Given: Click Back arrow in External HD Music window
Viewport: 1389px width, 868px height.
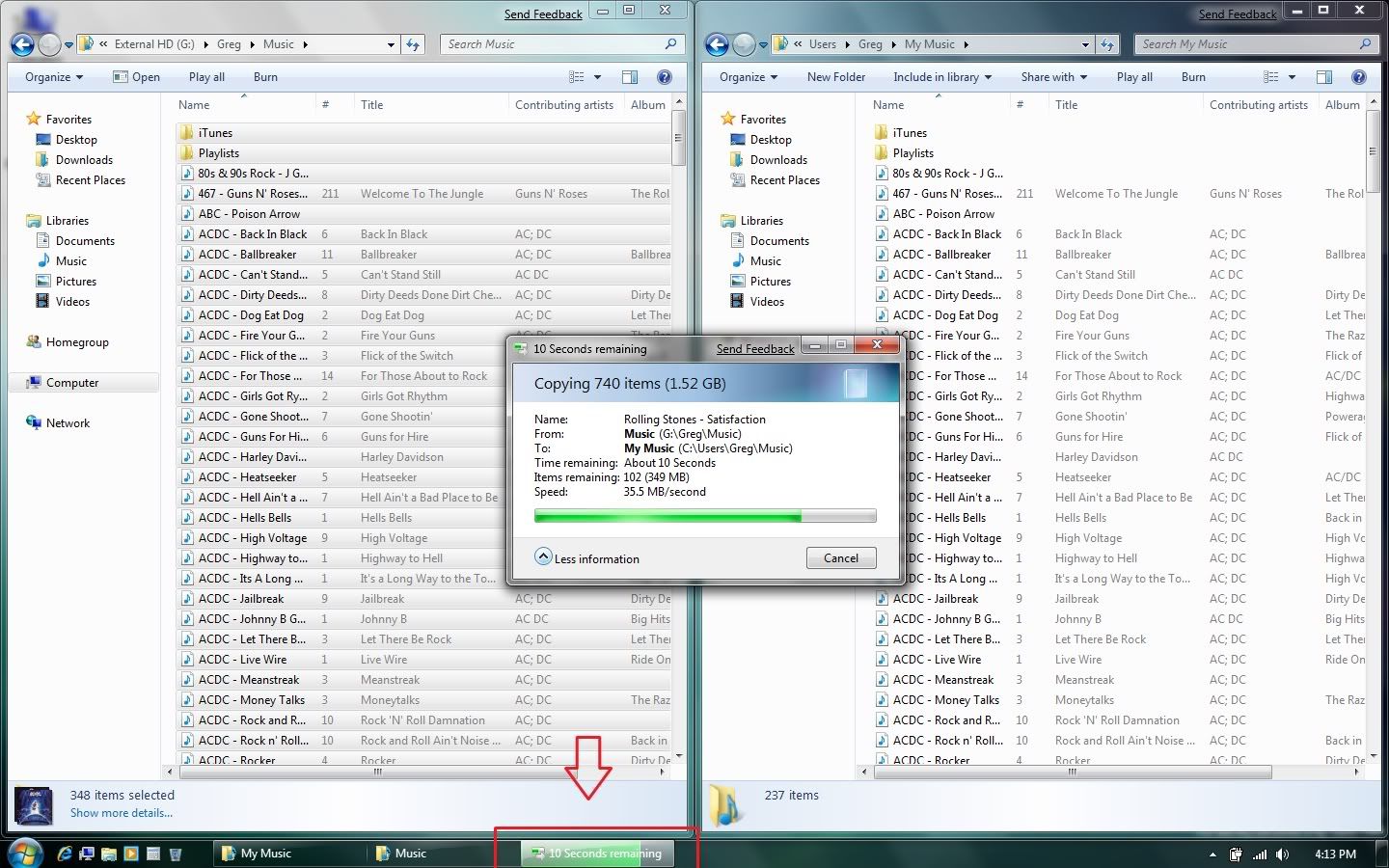Looking at the screenshot, I should 22,44.
